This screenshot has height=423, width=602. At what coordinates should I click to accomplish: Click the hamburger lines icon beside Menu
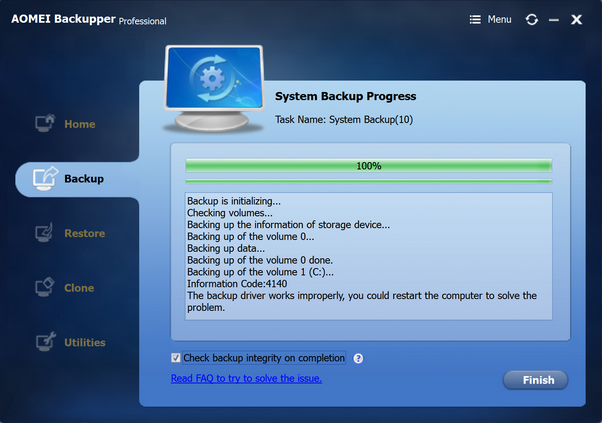click(475, 19)
